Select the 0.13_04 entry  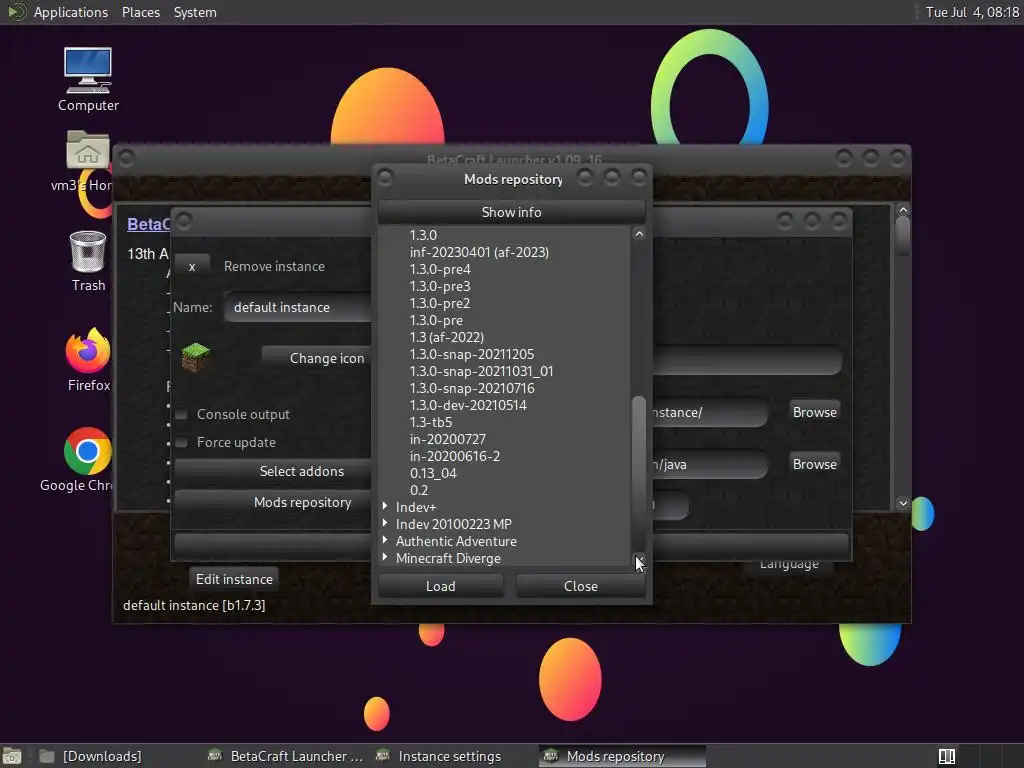[x=433, y=473]
